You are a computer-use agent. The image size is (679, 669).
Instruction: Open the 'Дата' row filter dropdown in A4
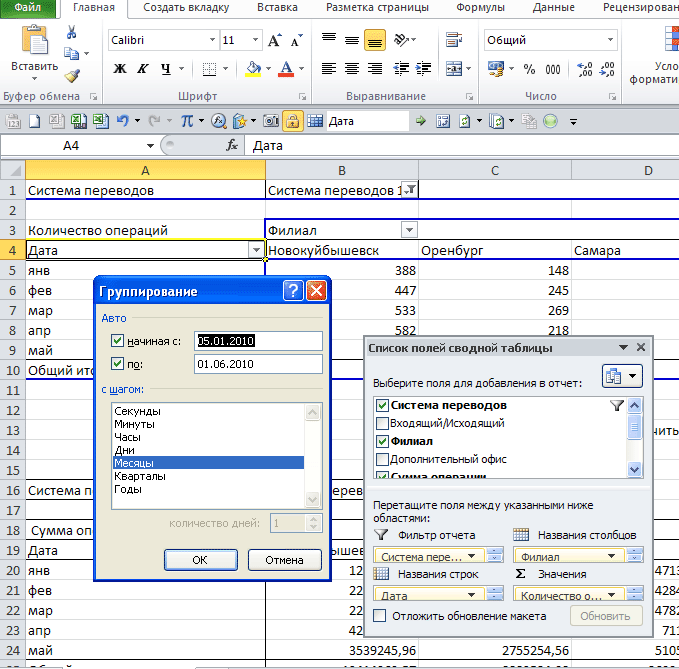(x=256, y=250)
